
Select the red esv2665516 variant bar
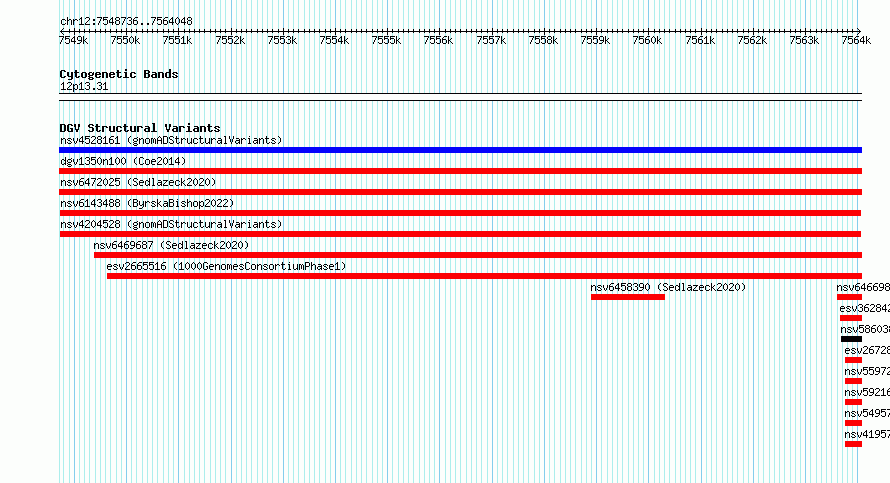click(484, 276)
